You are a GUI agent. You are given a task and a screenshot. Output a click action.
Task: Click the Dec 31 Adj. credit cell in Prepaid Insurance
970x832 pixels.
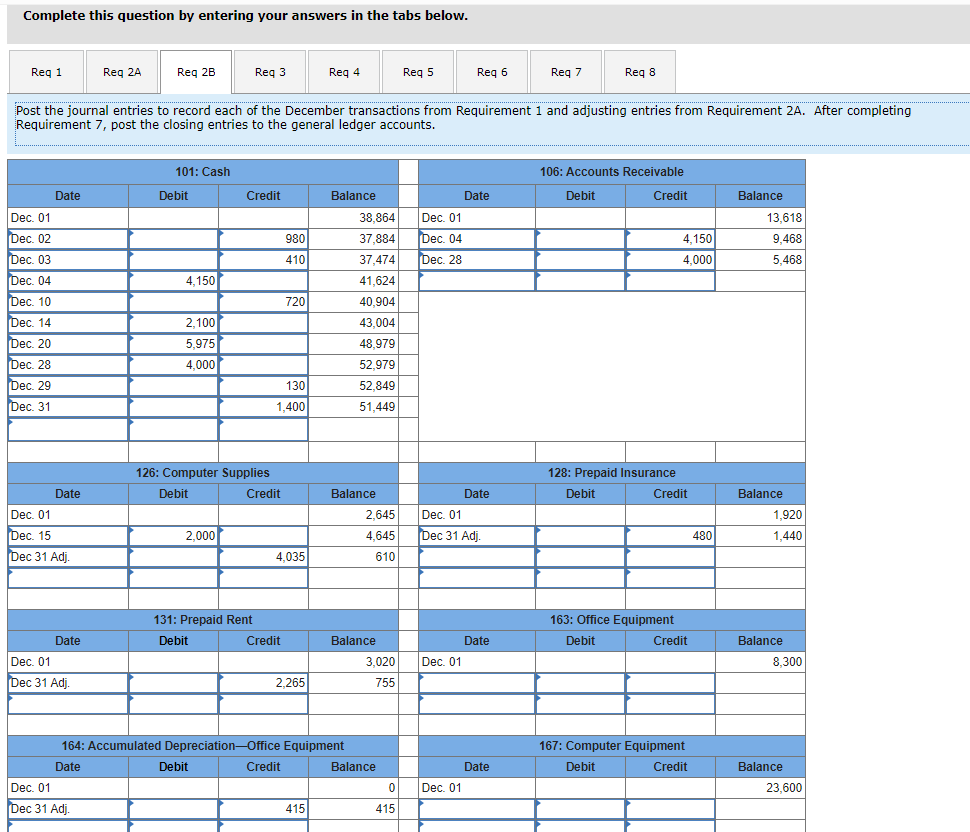[x=669, y=535]
